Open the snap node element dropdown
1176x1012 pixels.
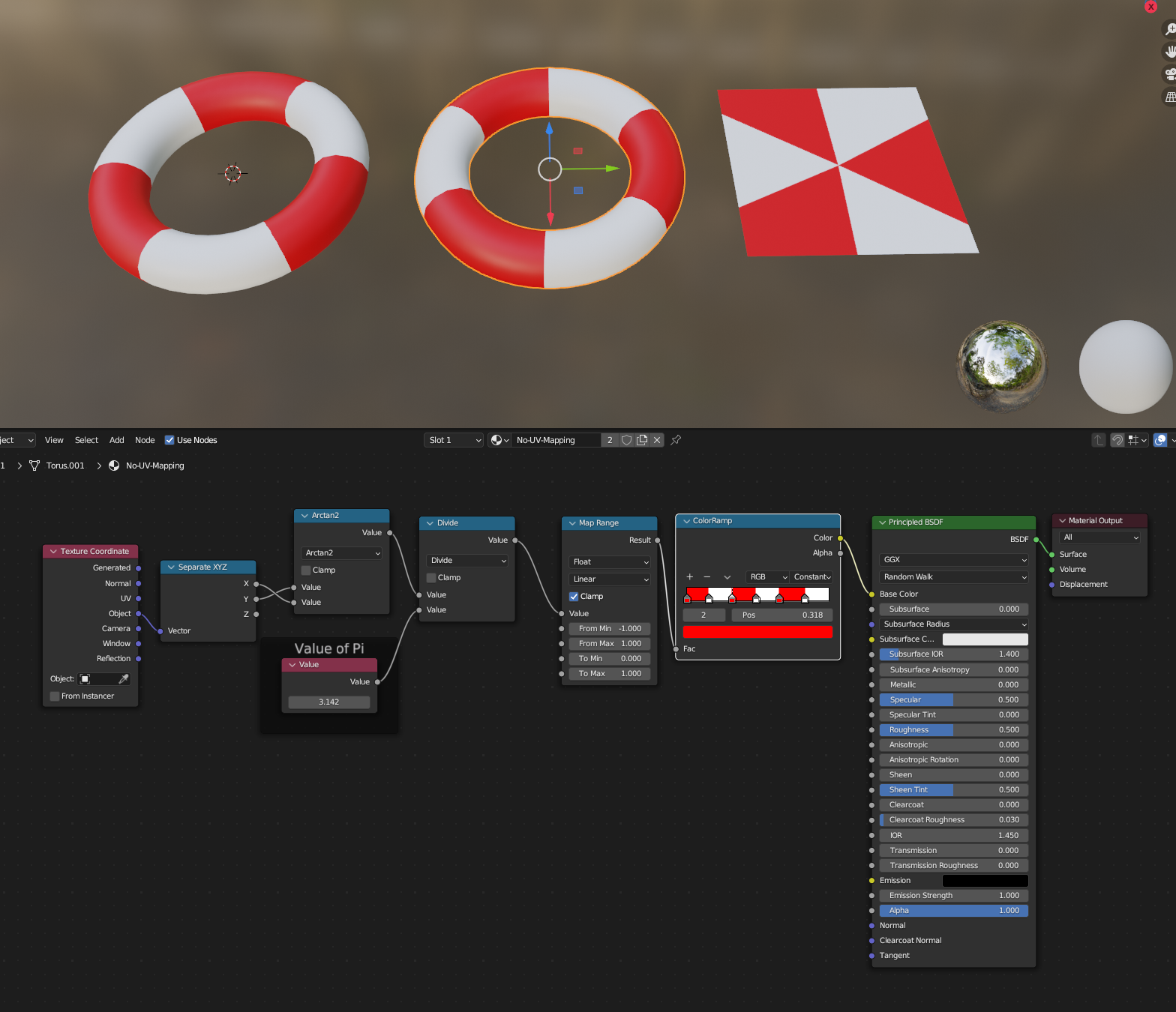coord(1137,440)
